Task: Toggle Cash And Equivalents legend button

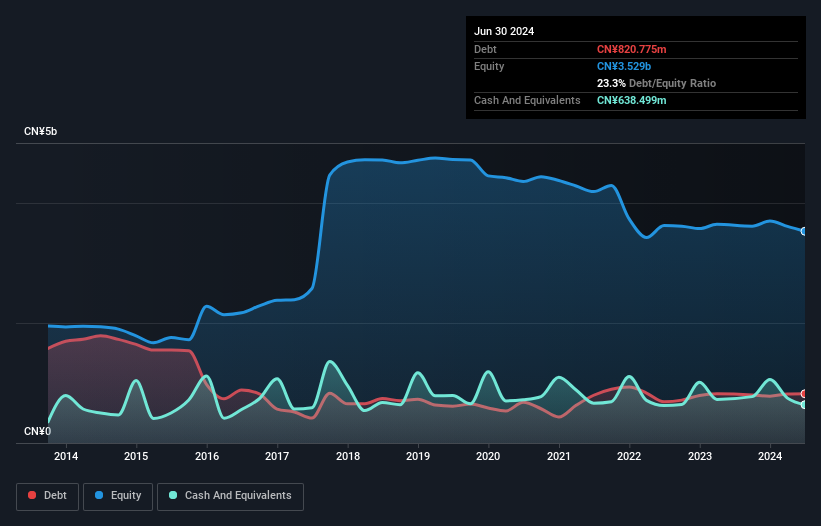Action: pos(230,496)
